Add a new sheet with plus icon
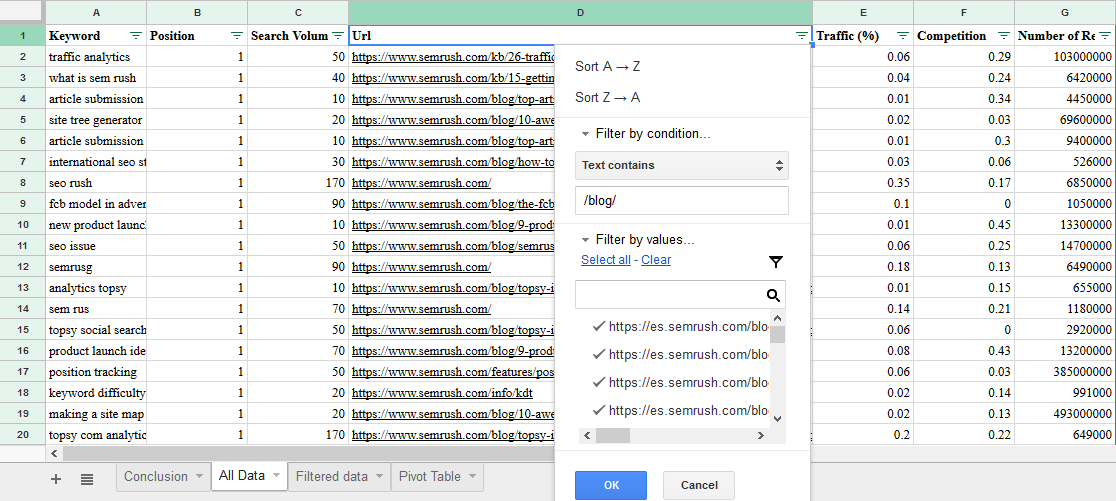 tap(56, 479)
